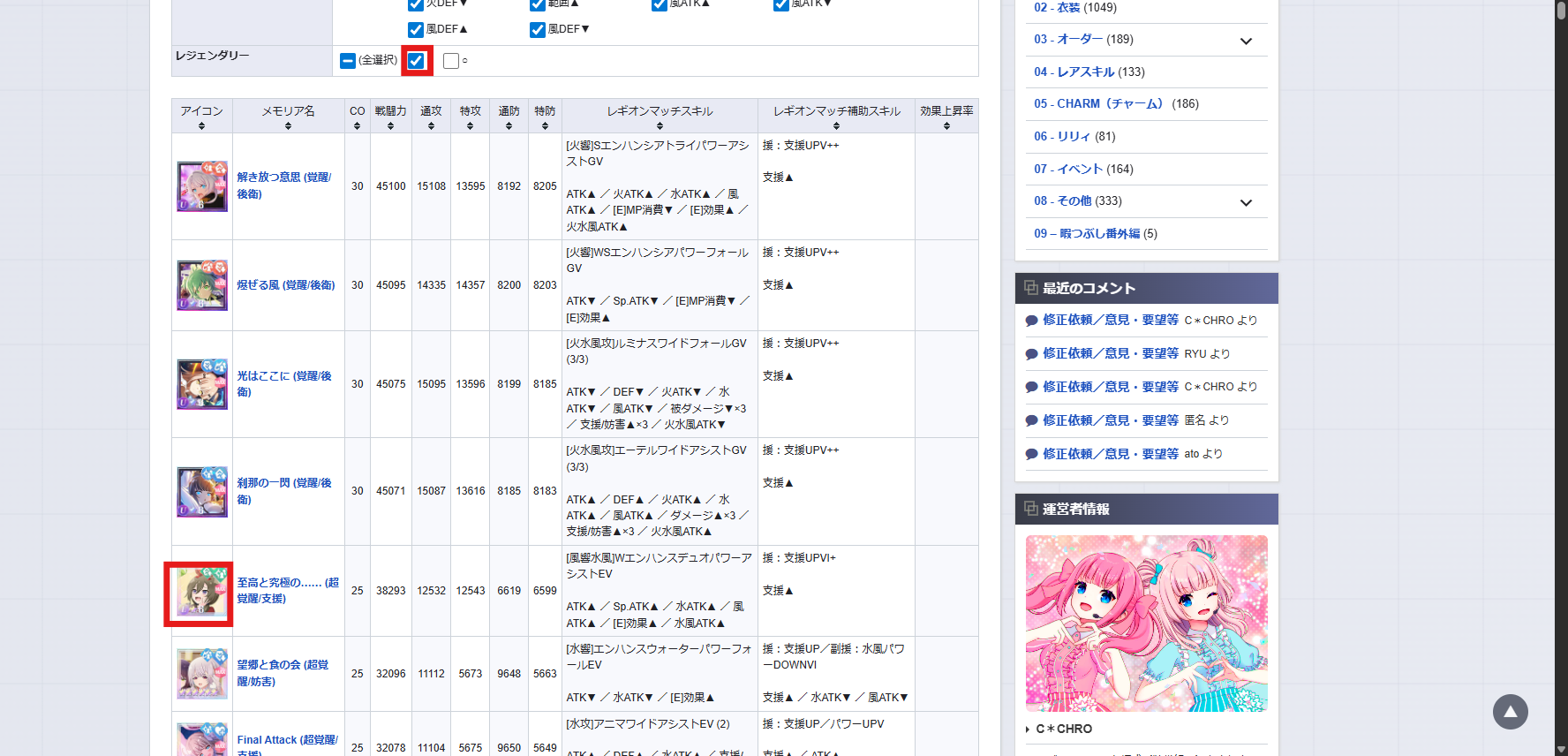Uncheck the 風DEF▼ checkbox
This screenshot has height=756, width=1568.
point(538,30)
